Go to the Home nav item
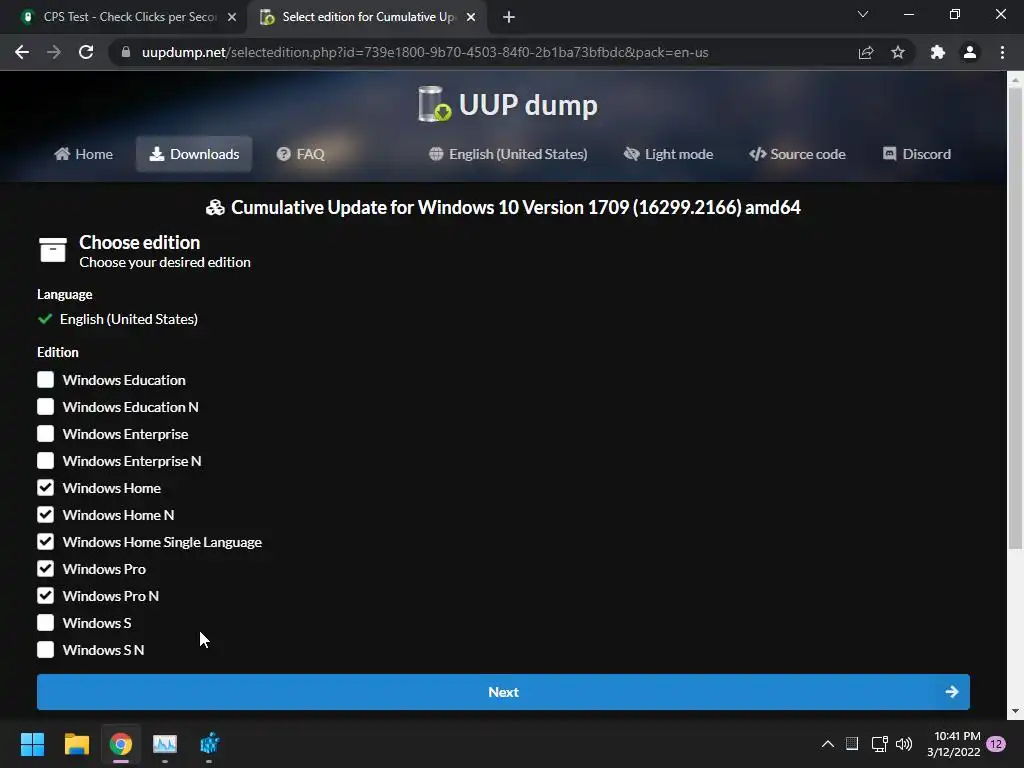This screenshot has height=768, width=1024. click(84, 154)
